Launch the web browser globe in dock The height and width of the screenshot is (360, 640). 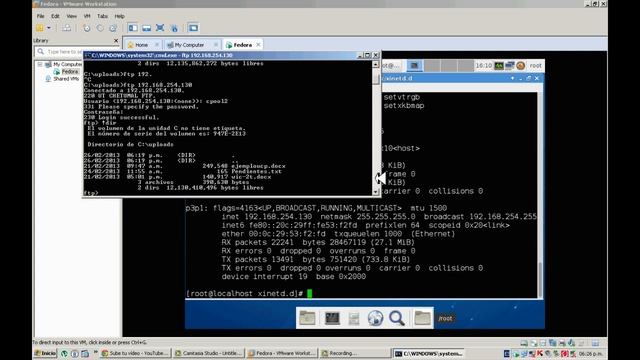point(375,318)
